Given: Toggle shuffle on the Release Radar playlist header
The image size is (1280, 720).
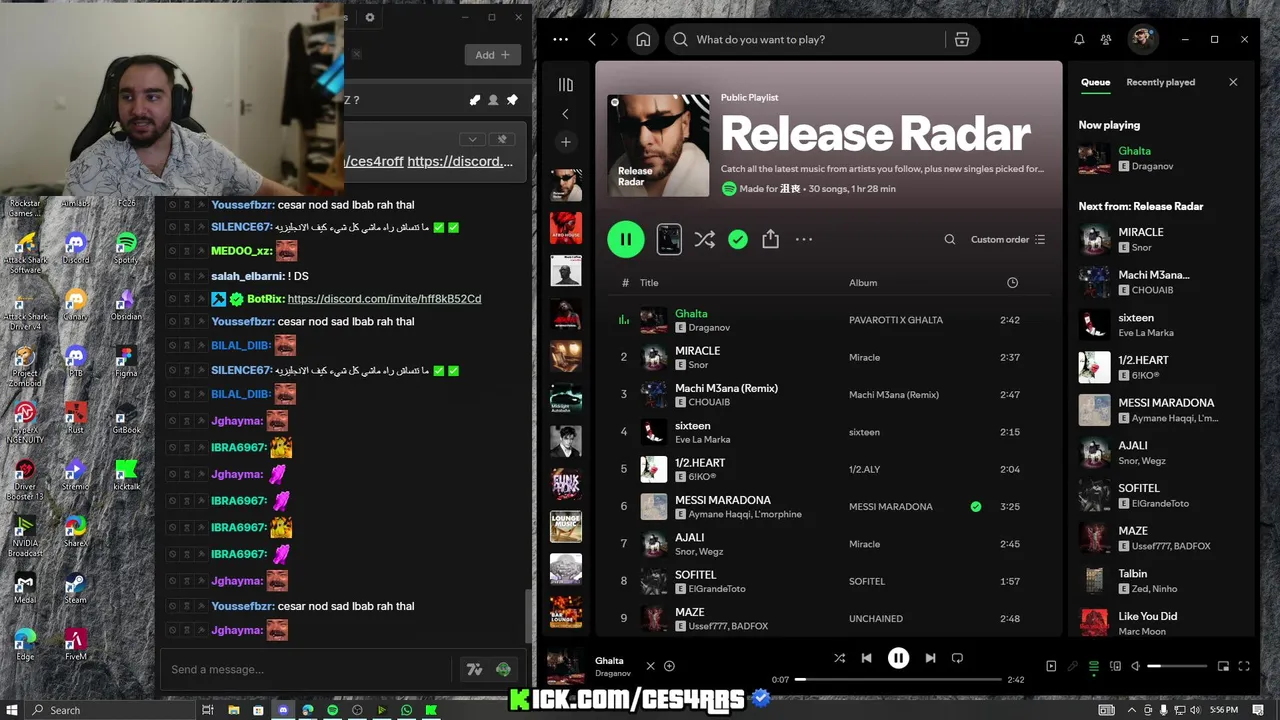Looking at the screenshot, I should (x=704, y=239).
